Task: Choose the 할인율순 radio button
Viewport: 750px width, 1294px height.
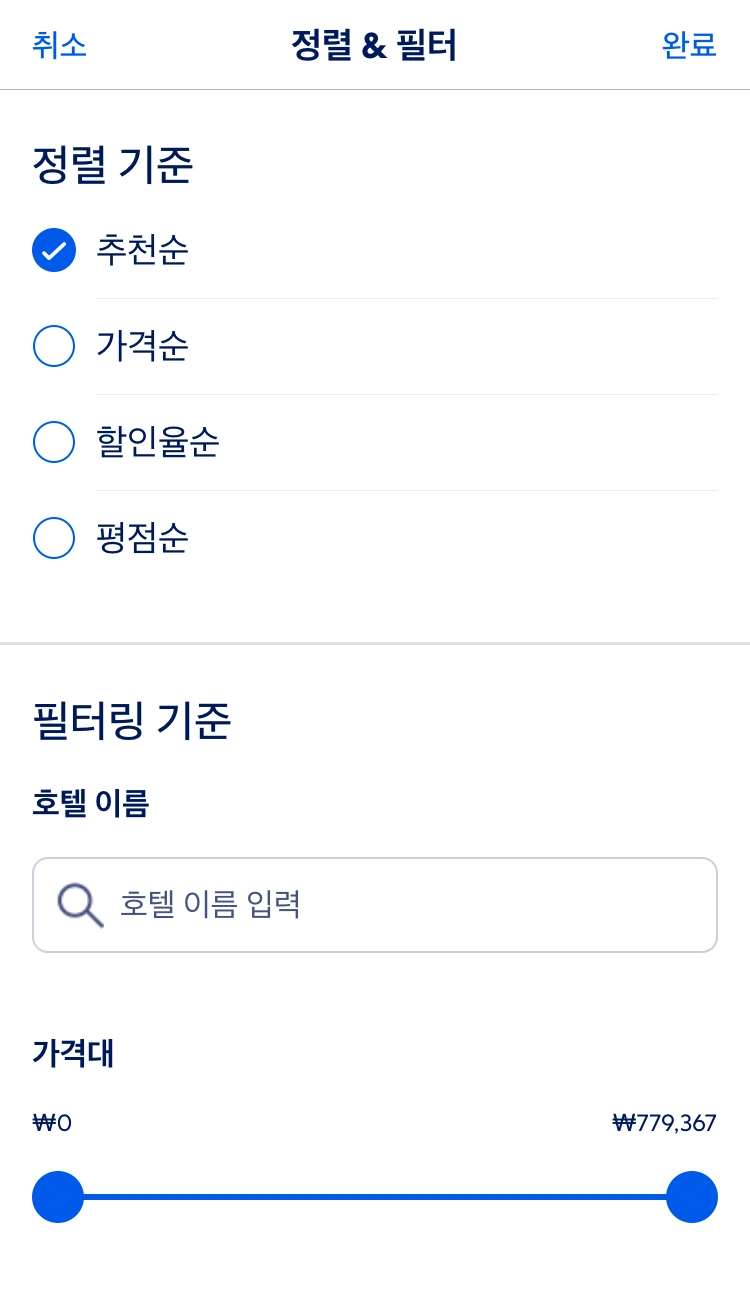Action: tap(54, 442)
